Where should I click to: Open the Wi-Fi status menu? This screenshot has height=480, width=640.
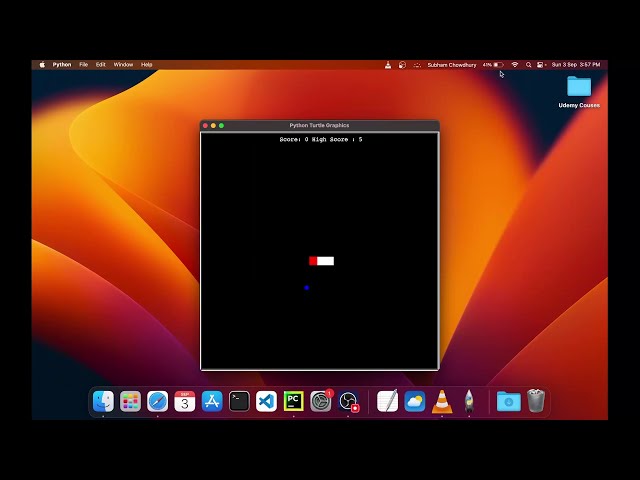[x=515, y=65]
